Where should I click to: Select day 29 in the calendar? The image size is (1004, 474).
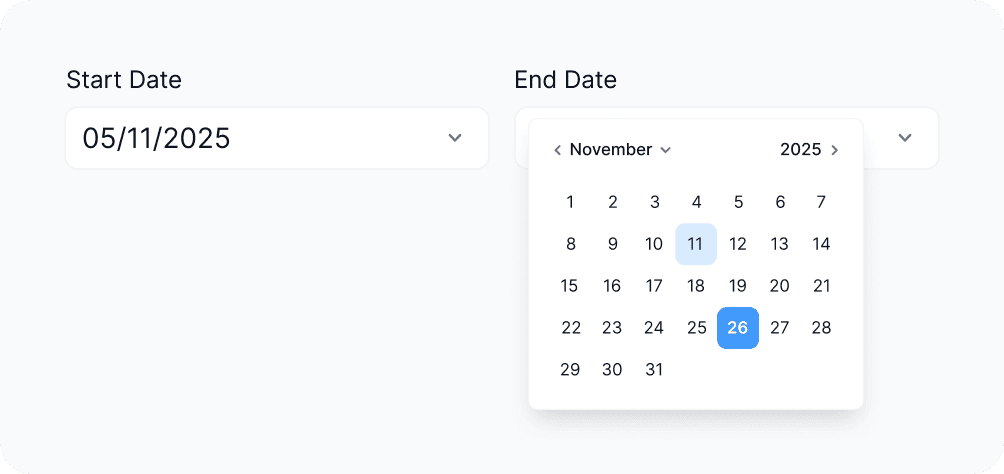click(570, 370)
